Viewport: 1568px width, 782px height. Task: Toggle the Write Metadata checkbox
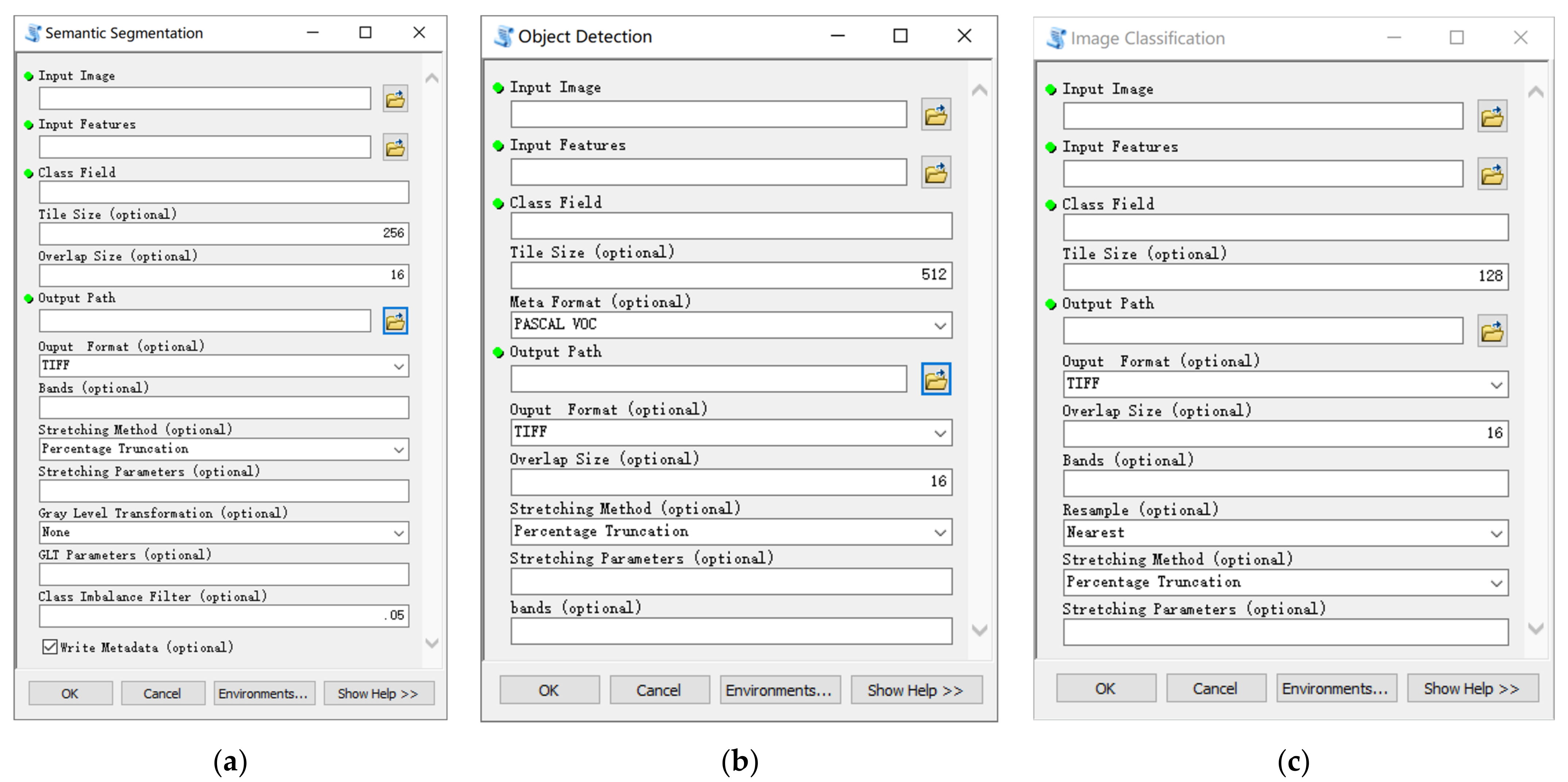[50, 647]
